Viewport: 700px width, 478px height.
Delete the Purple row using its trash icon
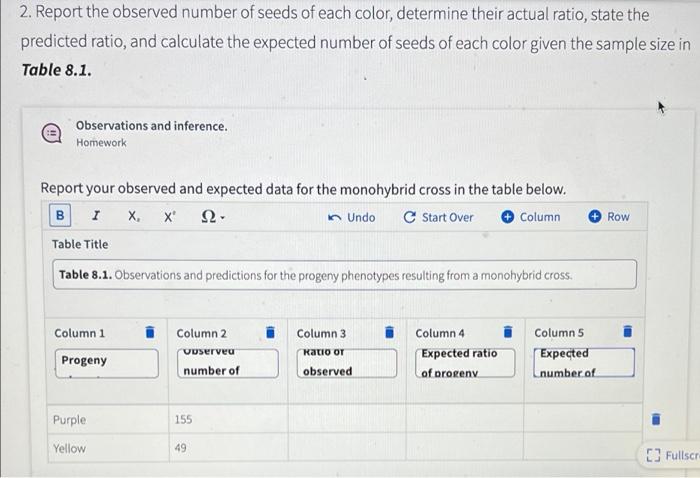click(x=655, y=419)
